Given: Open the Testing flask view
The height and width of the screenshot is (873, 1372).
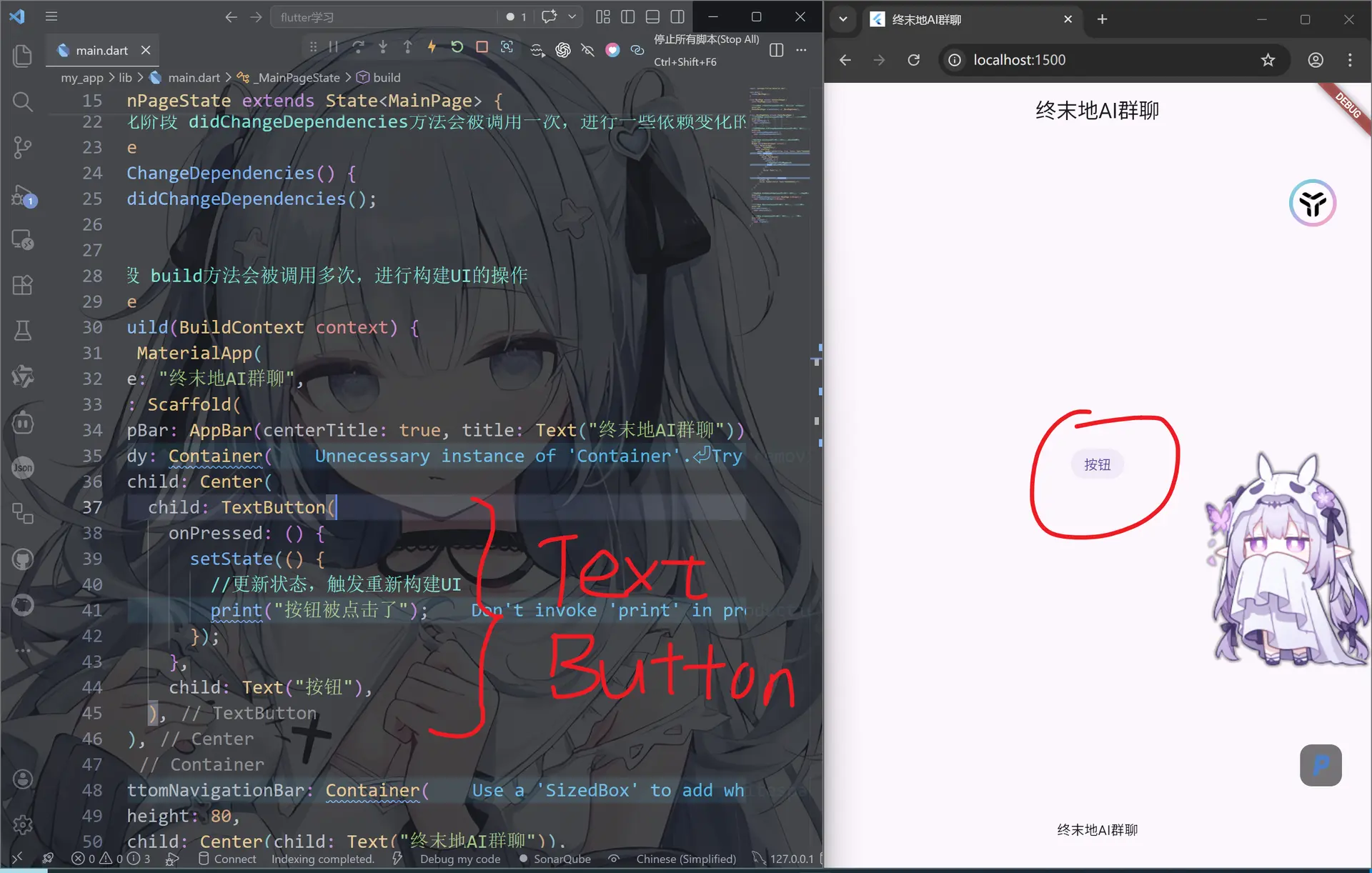Looking at the screenshot, I should point(22,330).
